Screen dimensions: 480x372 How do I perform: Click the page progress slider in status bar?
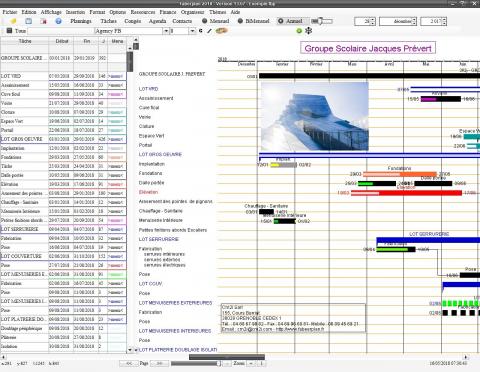tap(196, 363)
